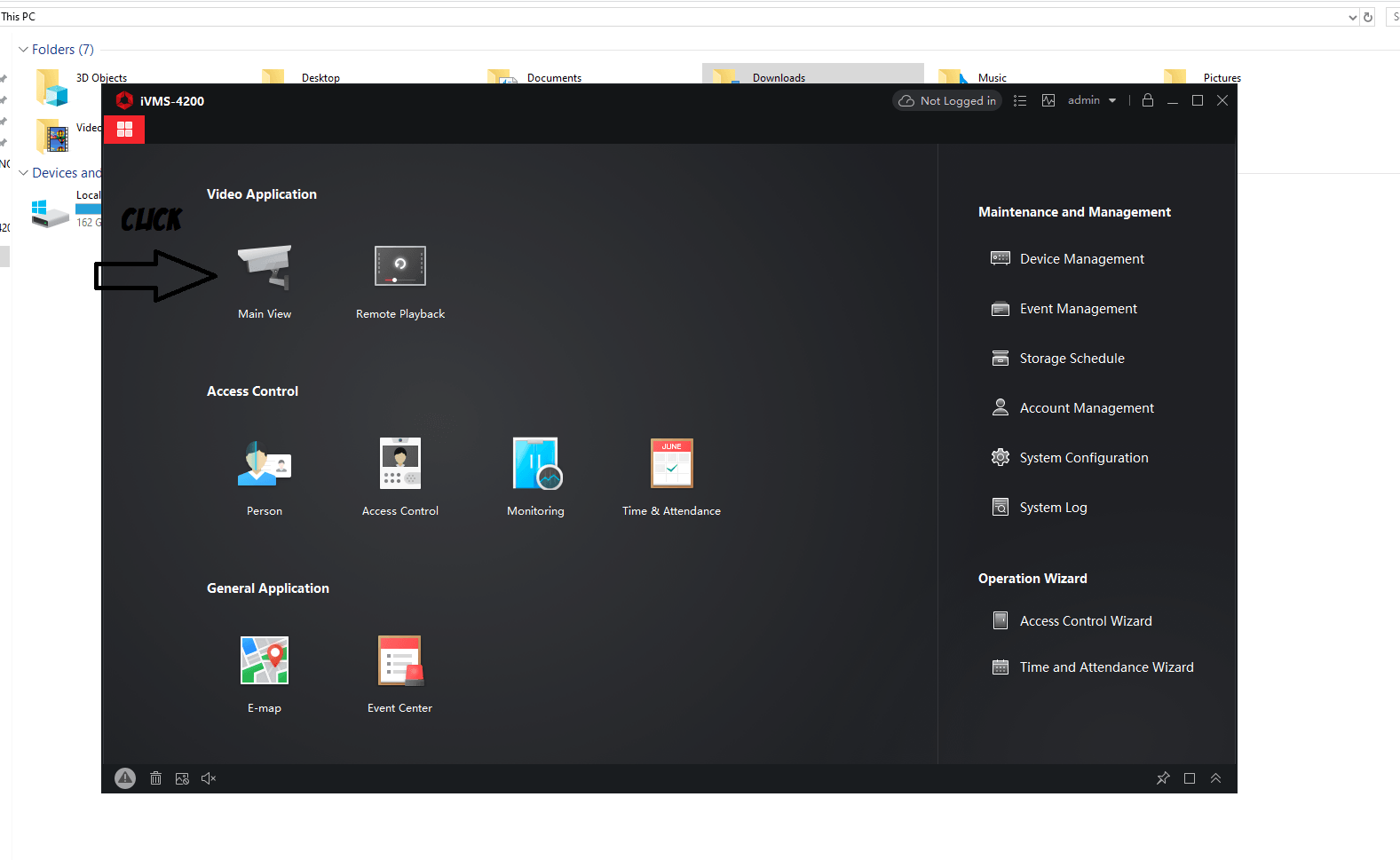Select the Documents folder in File Explorer
Image resolution: width=1400 pixels, height=860 pixels.
click(x=535, y=76)
